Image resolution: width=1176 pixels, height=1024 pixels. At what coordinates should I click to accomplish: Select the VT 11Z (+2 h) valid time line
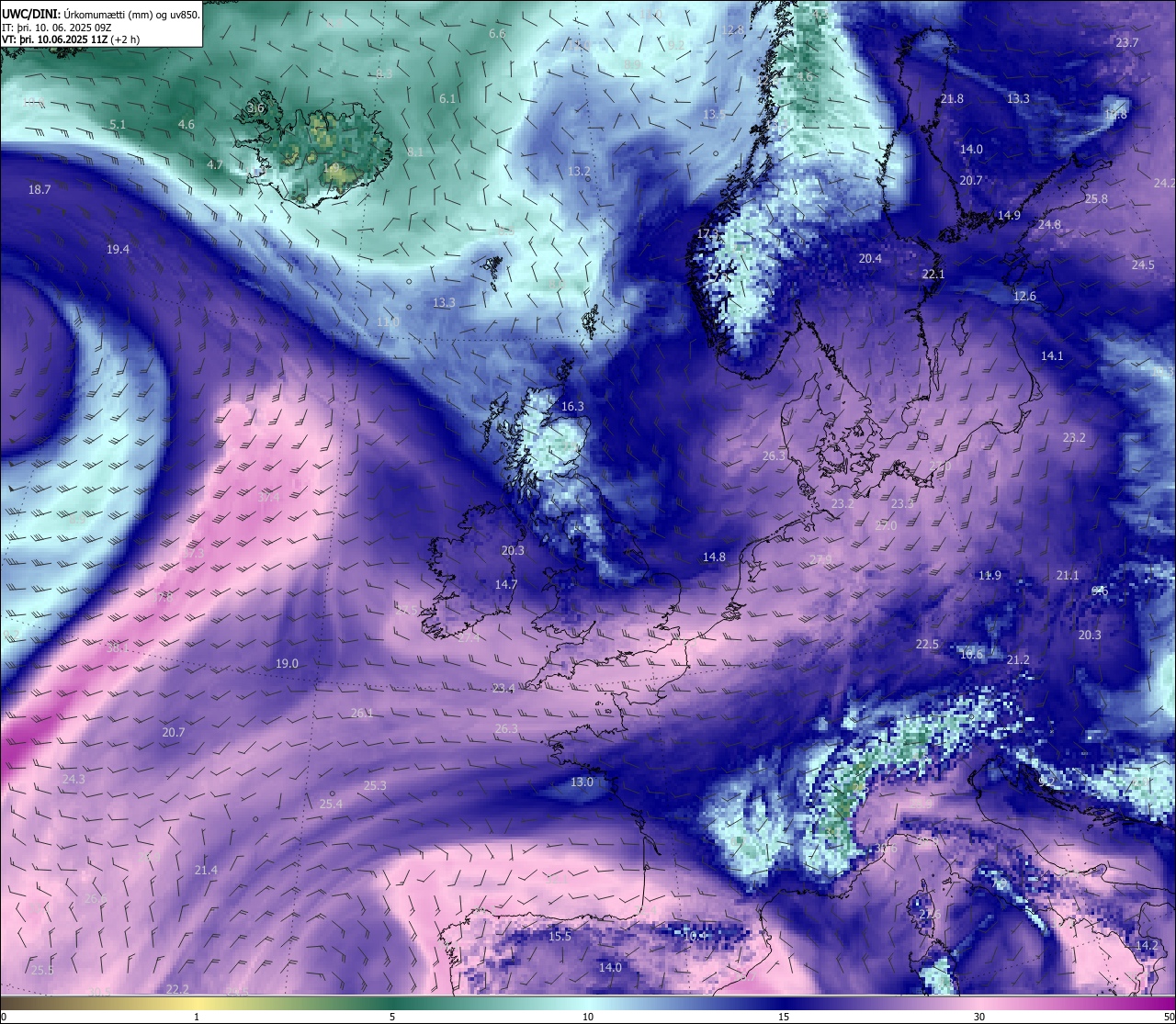71,39
